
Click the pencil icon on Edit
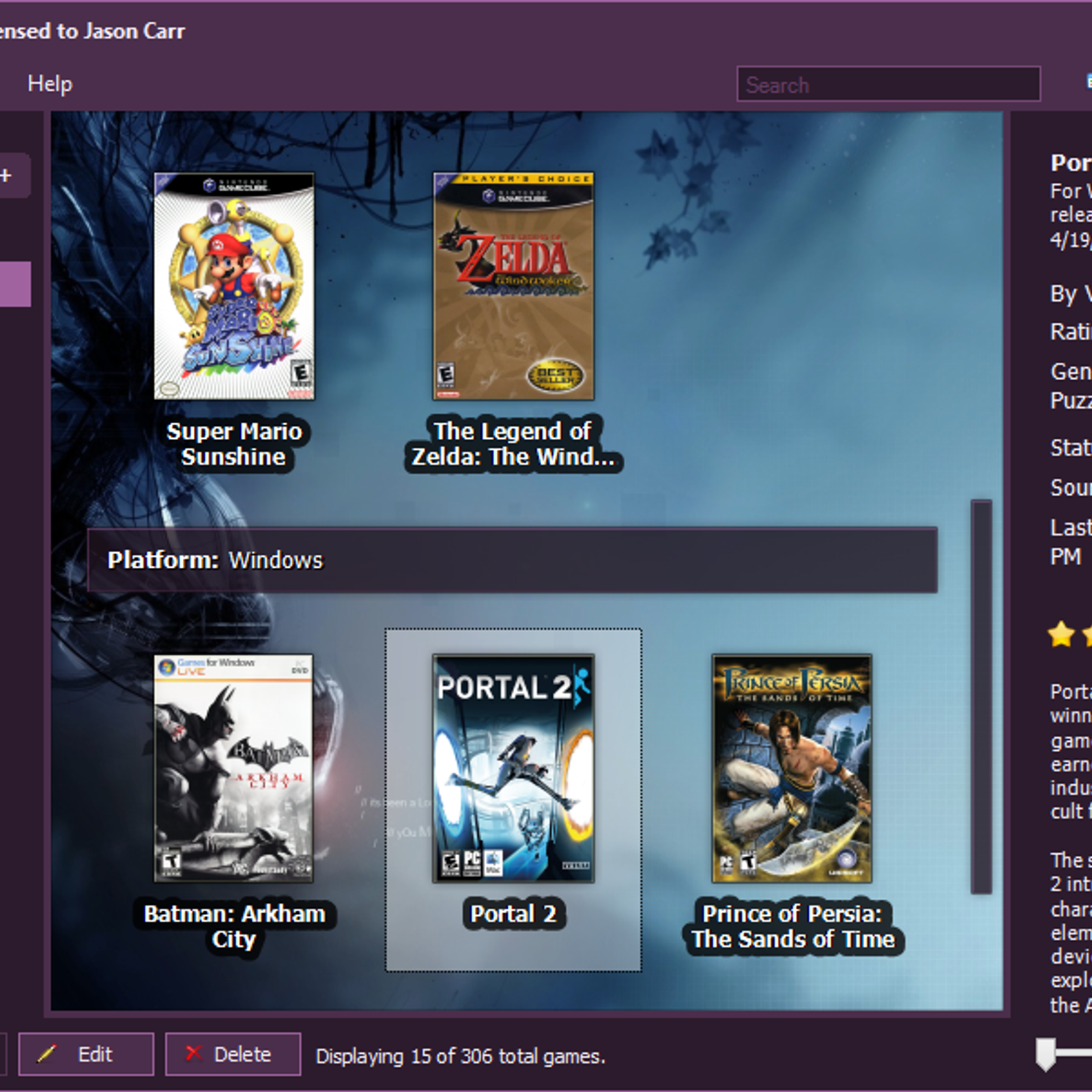pyautogui.click(x=46, y=1054)
